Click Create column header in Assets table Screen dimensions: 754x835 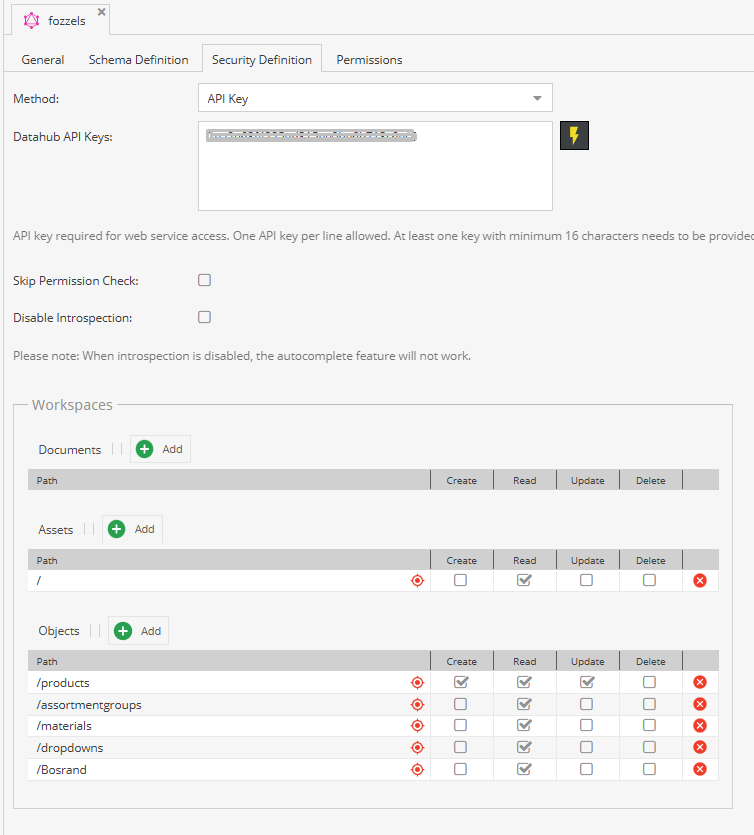[x=462, y=560]
